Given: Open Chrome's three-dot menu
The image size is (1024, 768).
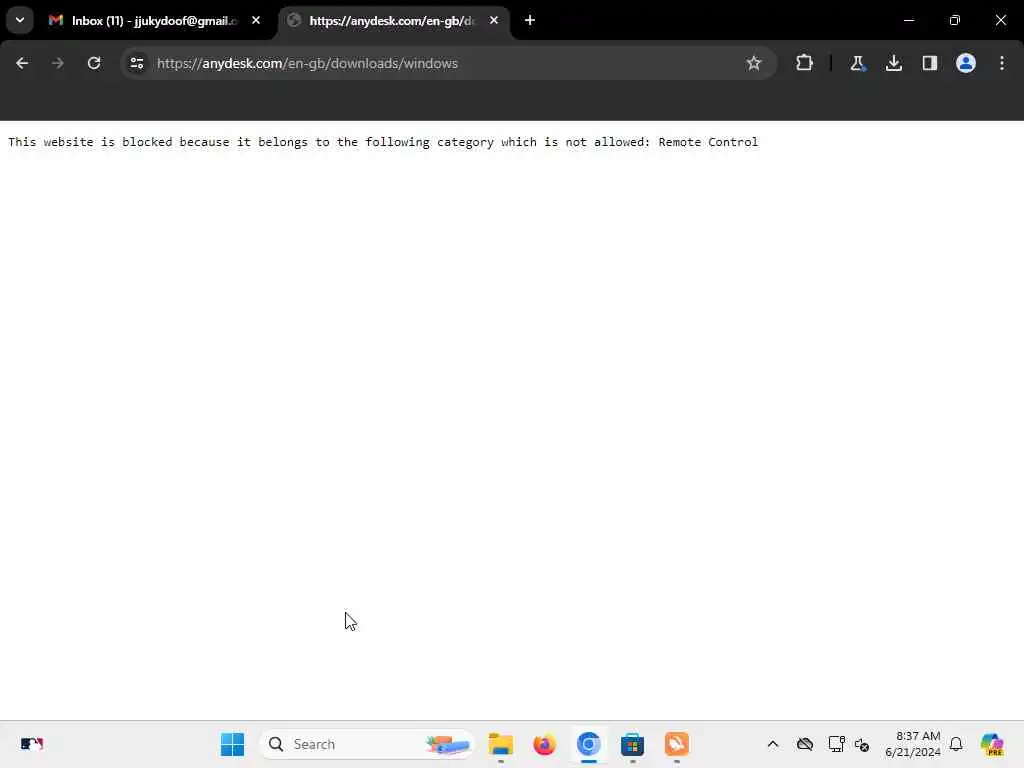Looking at the screenshot, I should 1001,63.
